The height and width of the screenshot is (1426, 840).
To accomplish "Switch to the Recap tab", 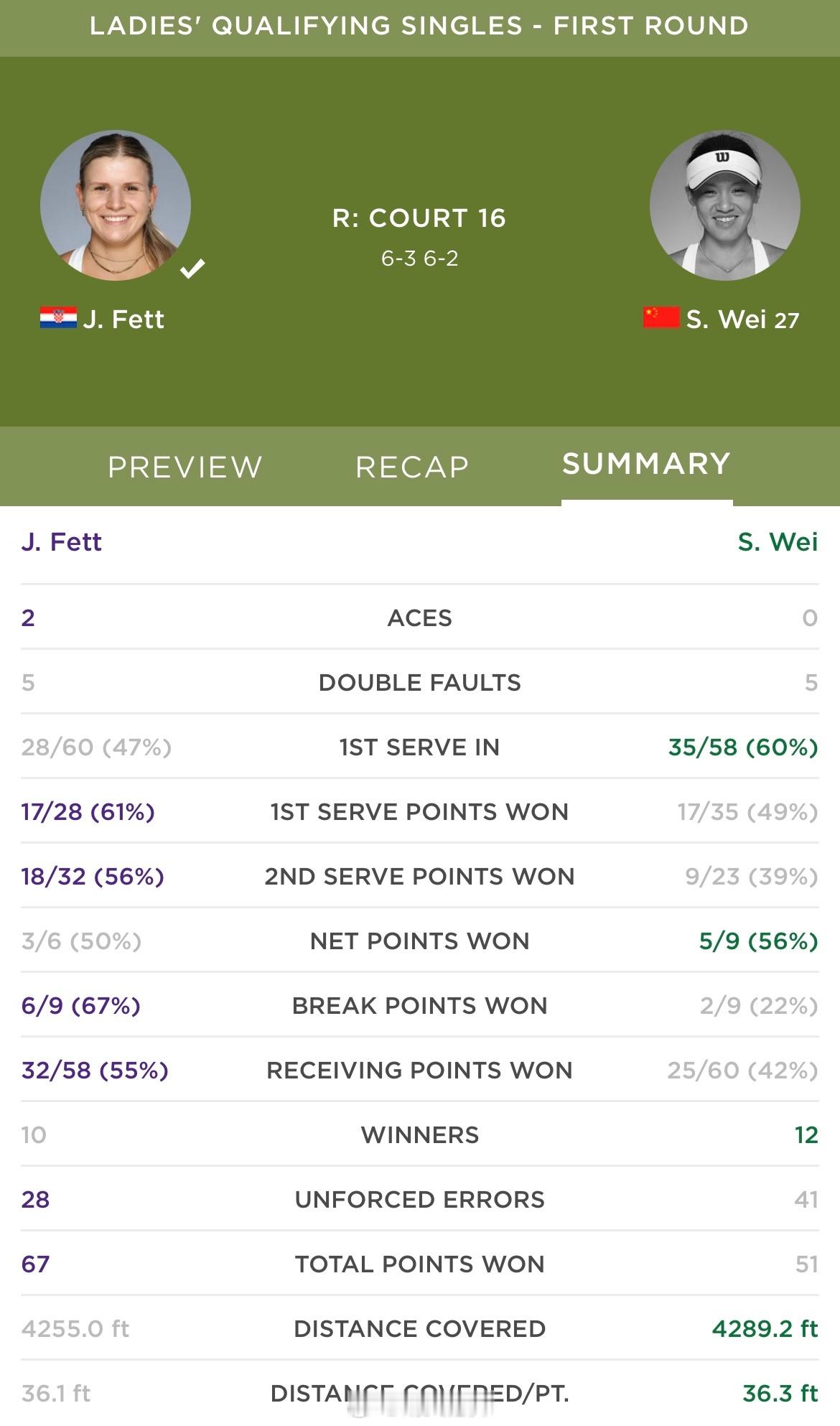I will click(412, 467).
